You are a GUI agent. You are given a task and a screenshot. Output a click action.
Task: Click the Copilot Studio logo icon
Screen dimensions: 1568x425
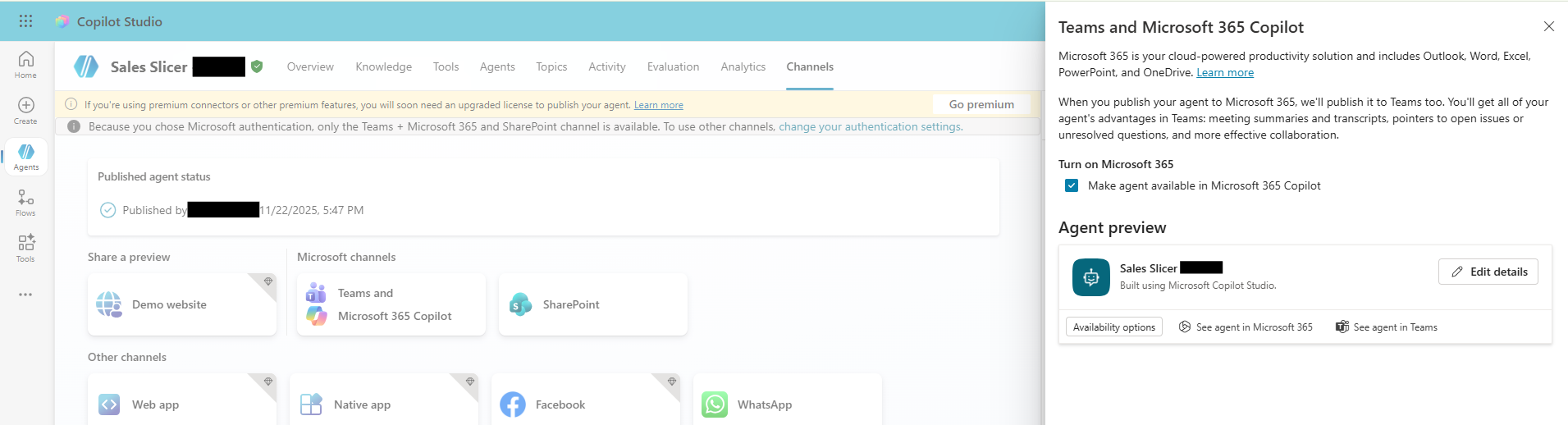pyautogui.click(x=62, y=21)
